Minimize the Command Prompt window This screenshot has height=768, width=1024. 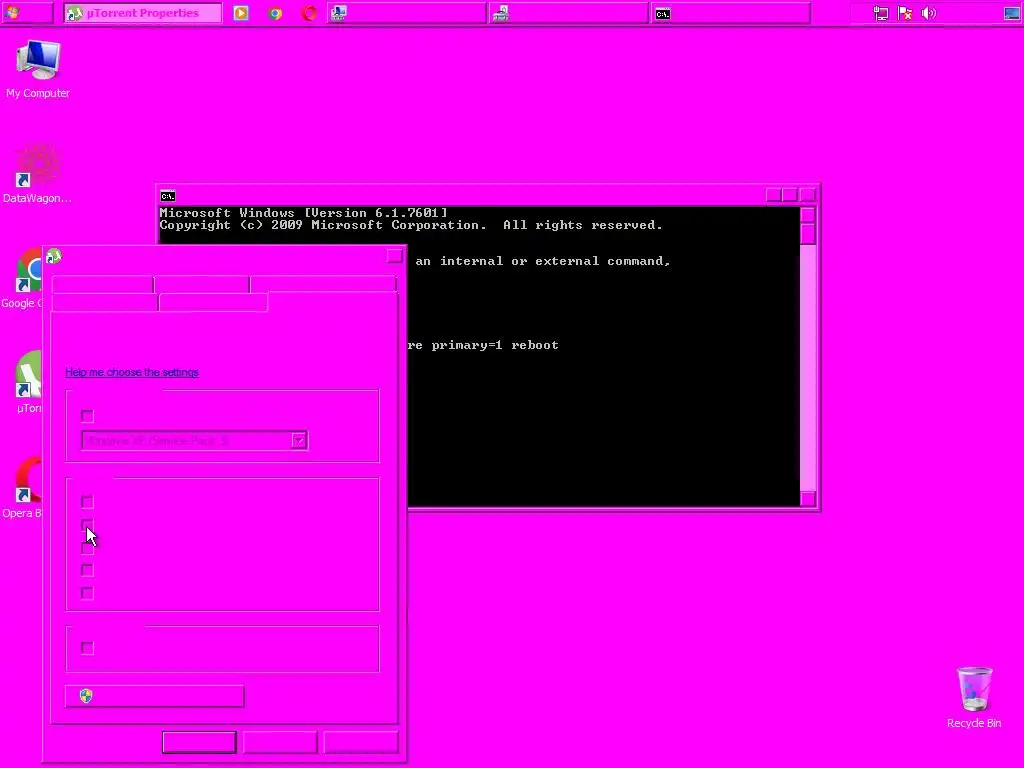[x=774, y=195]
